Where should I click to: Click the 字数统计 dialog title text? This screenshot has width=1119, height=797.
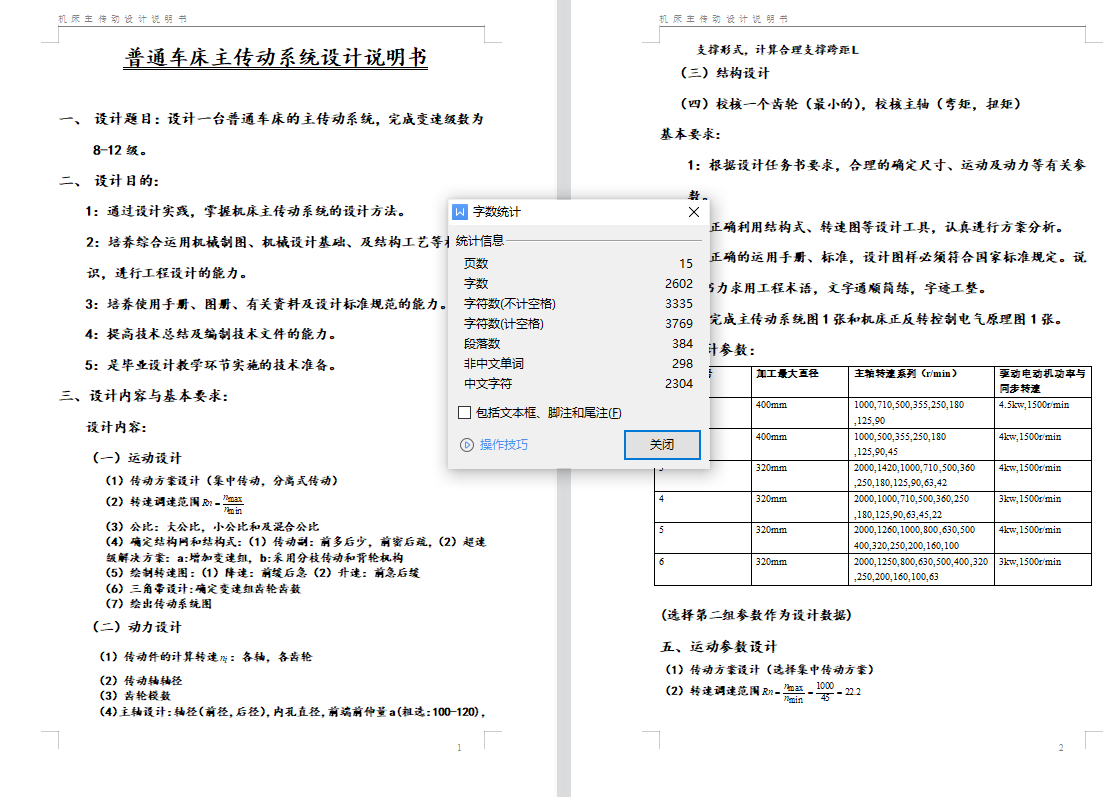click(x=497, y=212)
